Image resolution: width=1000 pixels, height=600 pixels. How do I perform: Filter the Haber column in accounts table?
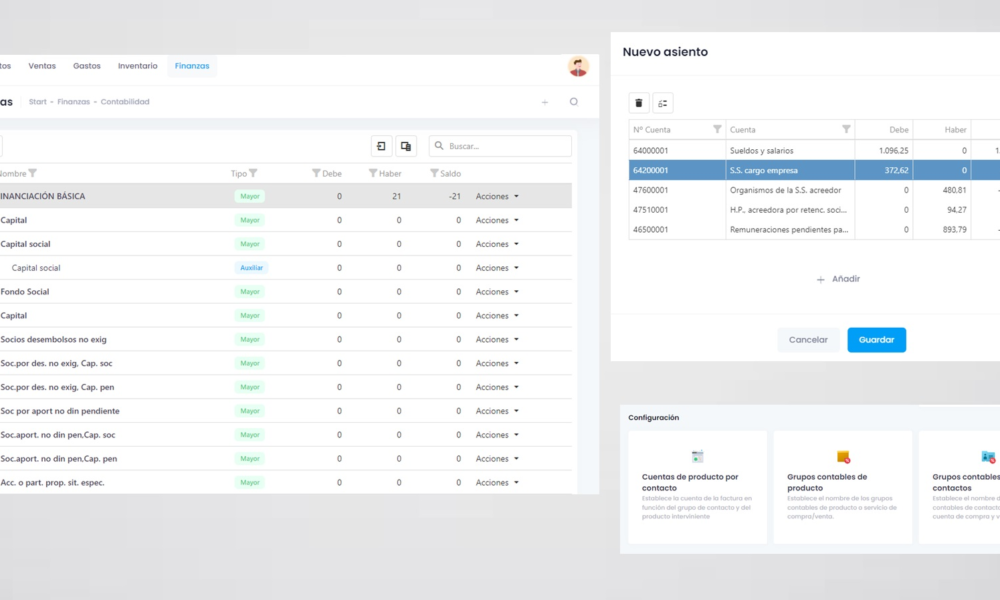tap(373, 173)
